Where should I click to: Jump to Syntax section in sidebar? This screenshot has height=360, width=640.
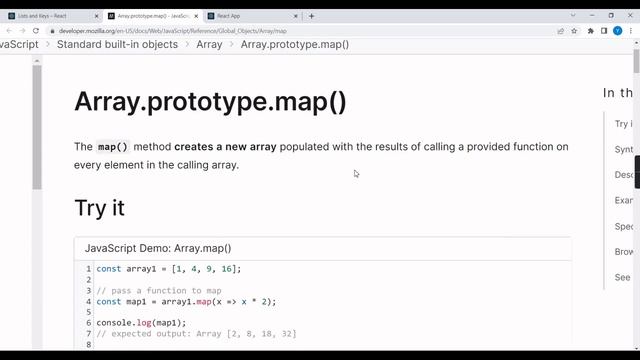coord(624,149)
